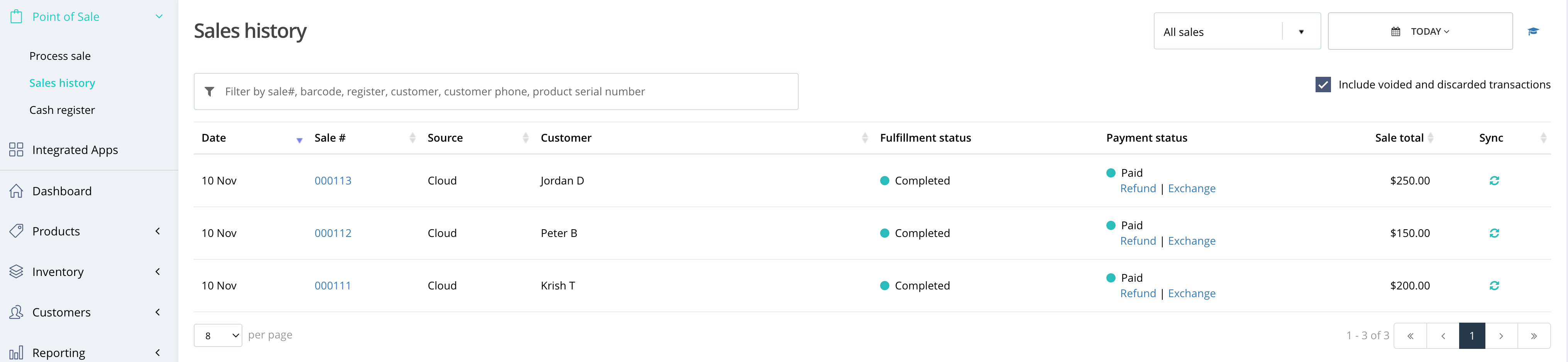Click the filter funnel icon
This screenshot has width=1568, height=362.
coord(209,92)
